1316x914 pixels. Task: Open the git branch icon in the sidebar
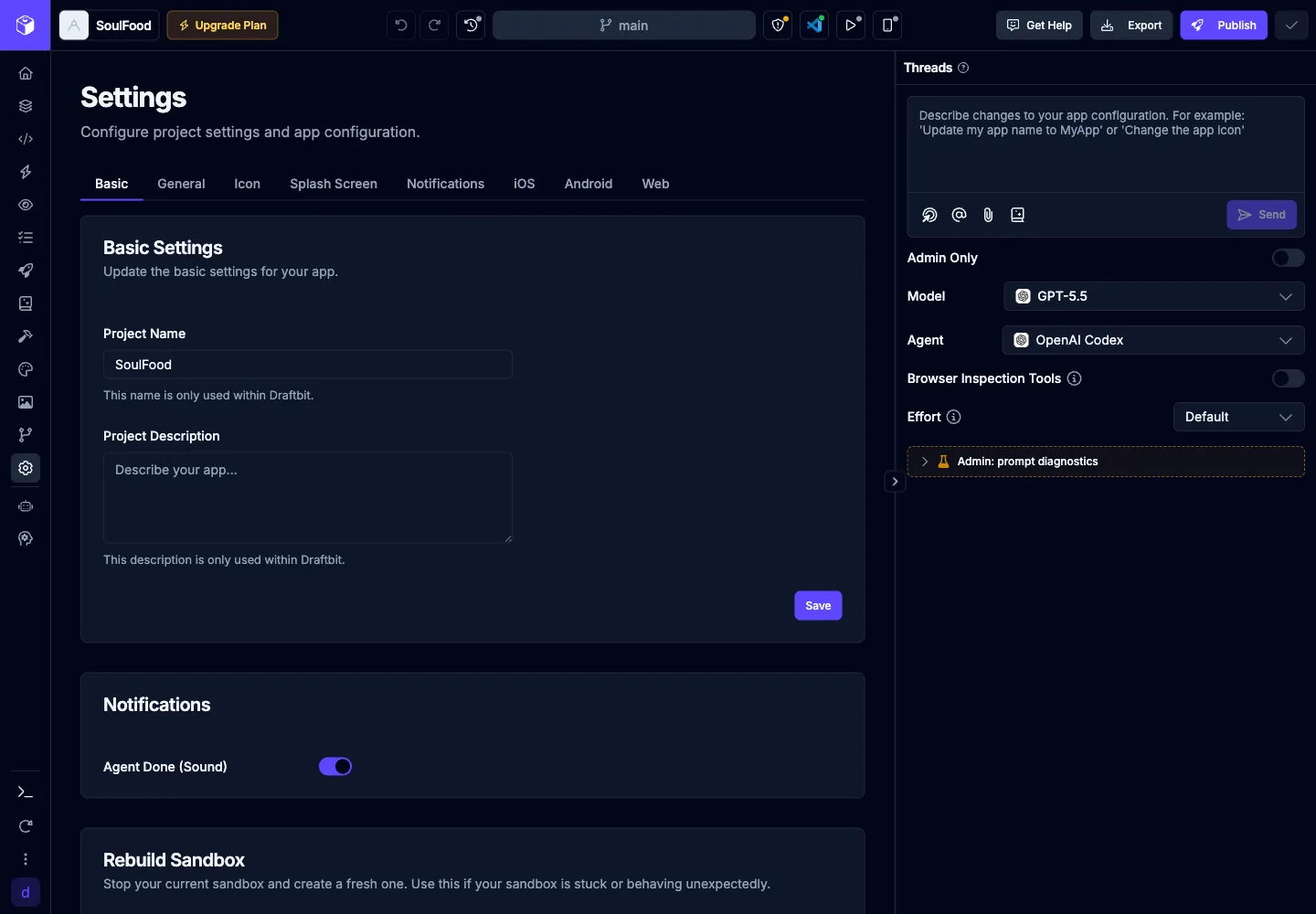click(x=26, y=435)
